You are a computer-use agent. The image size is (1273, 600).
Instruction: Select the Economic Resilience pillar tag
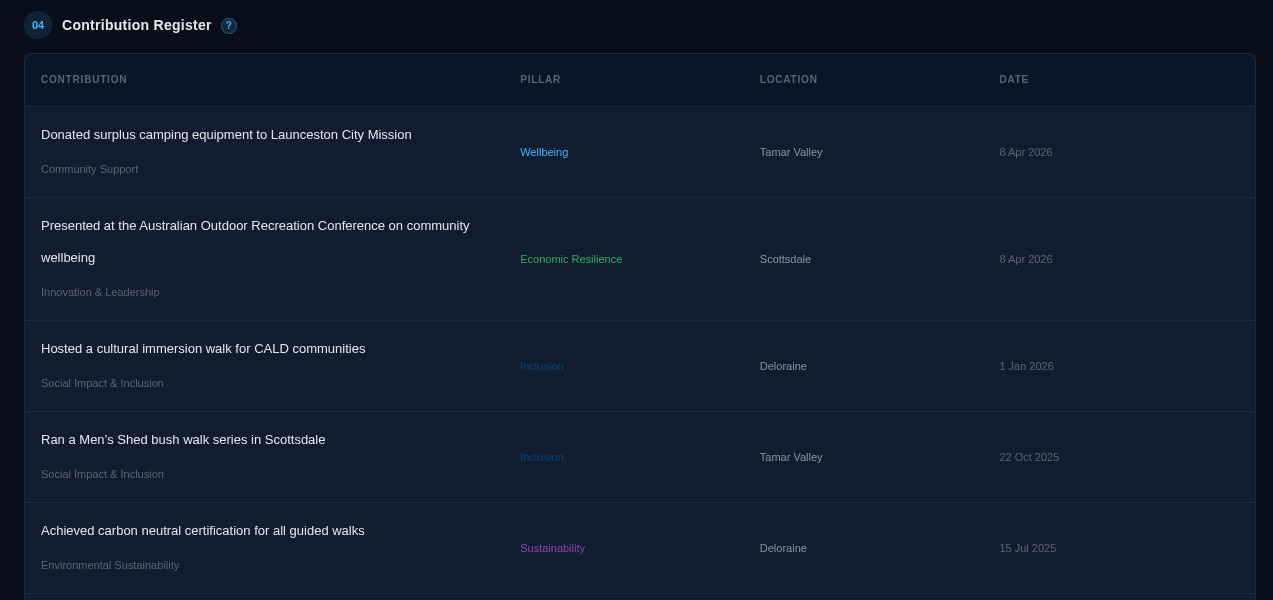coord(571,259)
